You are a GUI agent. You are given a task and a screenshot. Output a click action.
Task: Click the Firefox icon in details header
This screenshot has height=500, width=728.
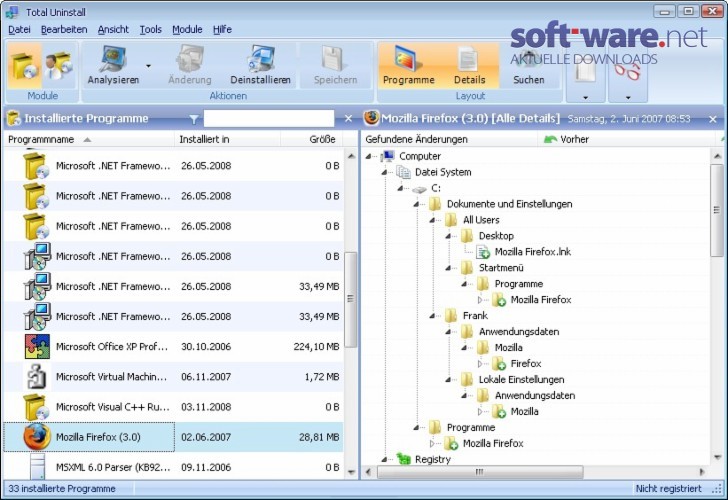point(371,118)
